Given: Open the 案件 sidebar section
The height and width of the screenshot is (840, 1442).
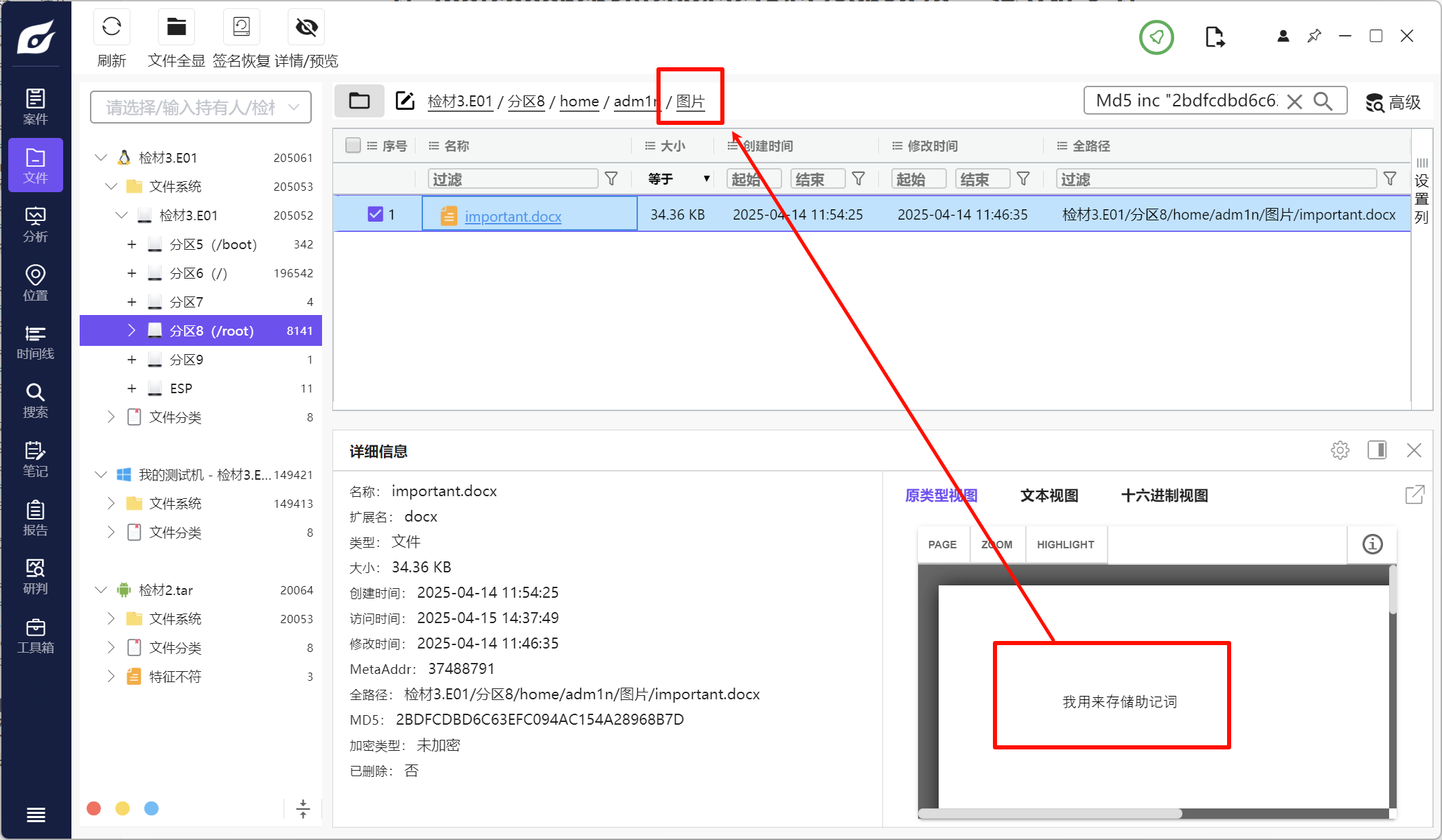Looking at the screenshot, I should 36,106.
